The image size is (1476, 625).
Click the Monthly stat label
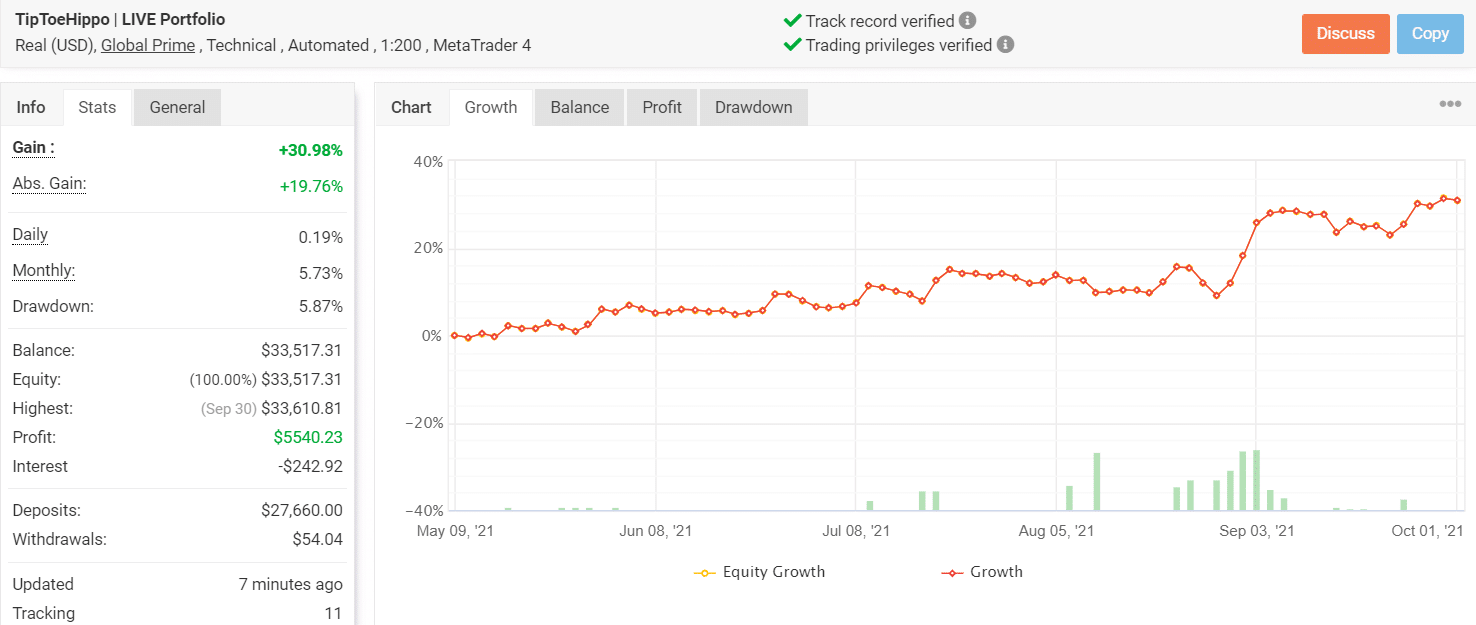[43, 271]
